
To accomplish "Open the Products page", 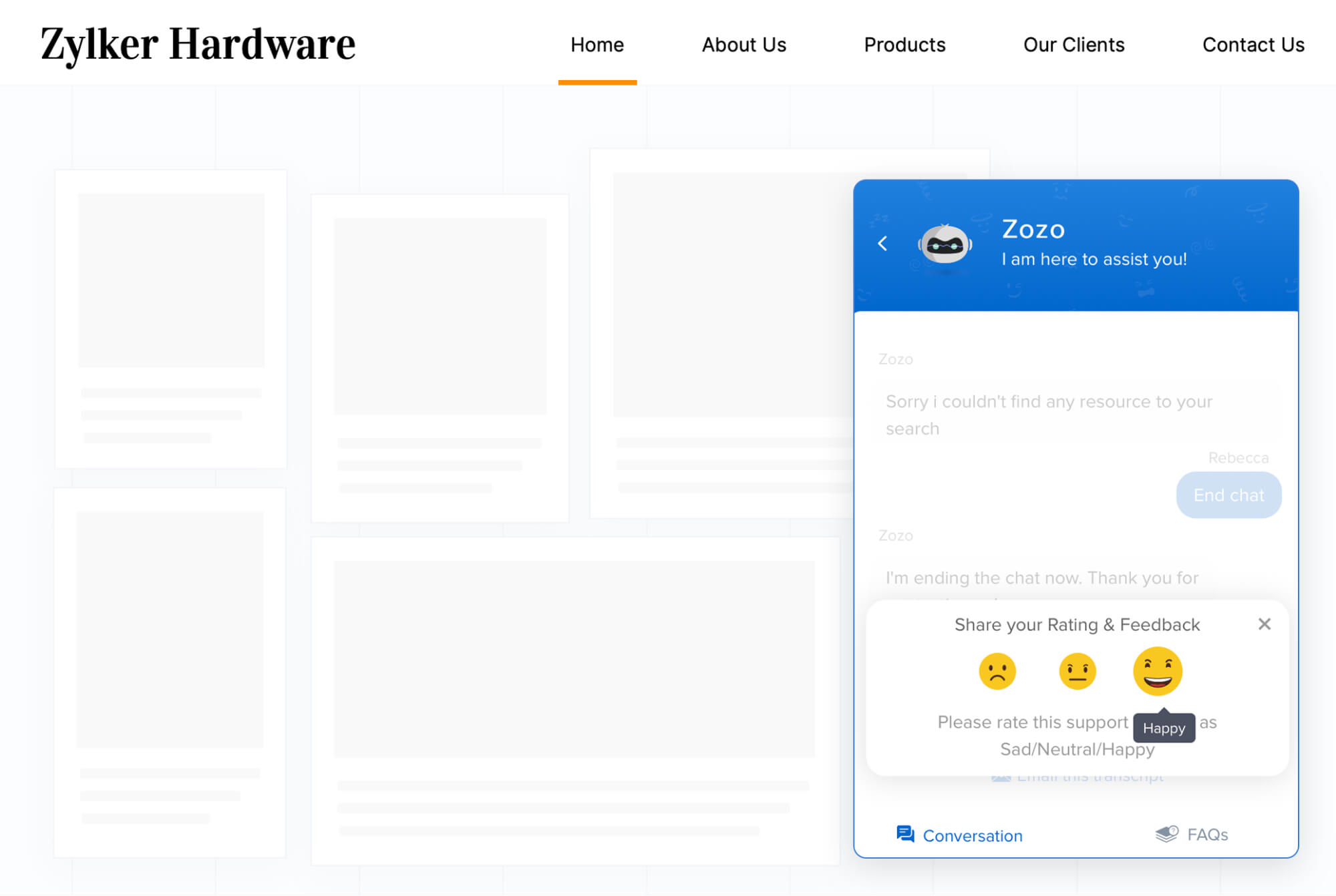I will [904, 45].
